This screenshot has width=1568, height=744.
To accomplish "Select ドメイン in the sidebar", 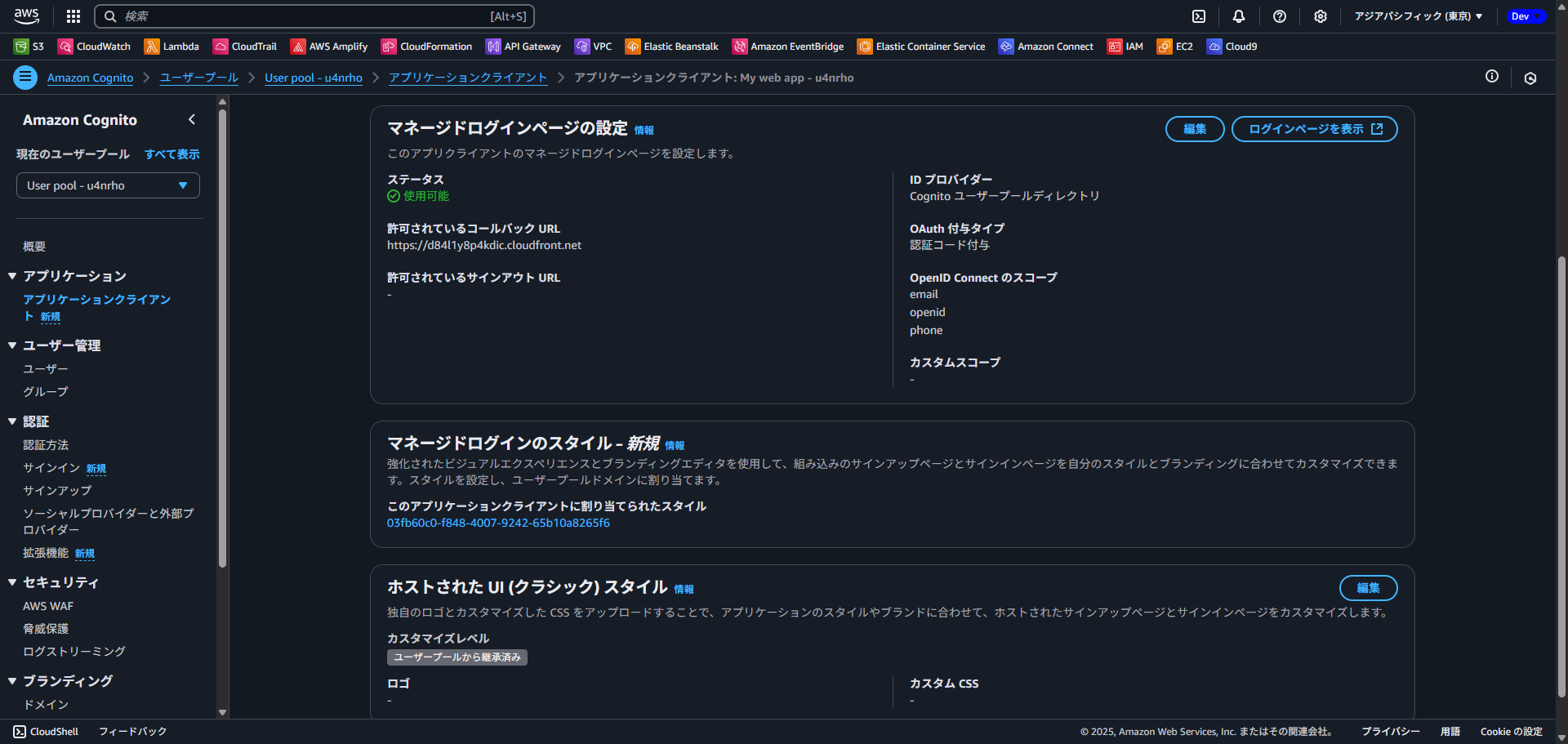I will coord(46,705).
